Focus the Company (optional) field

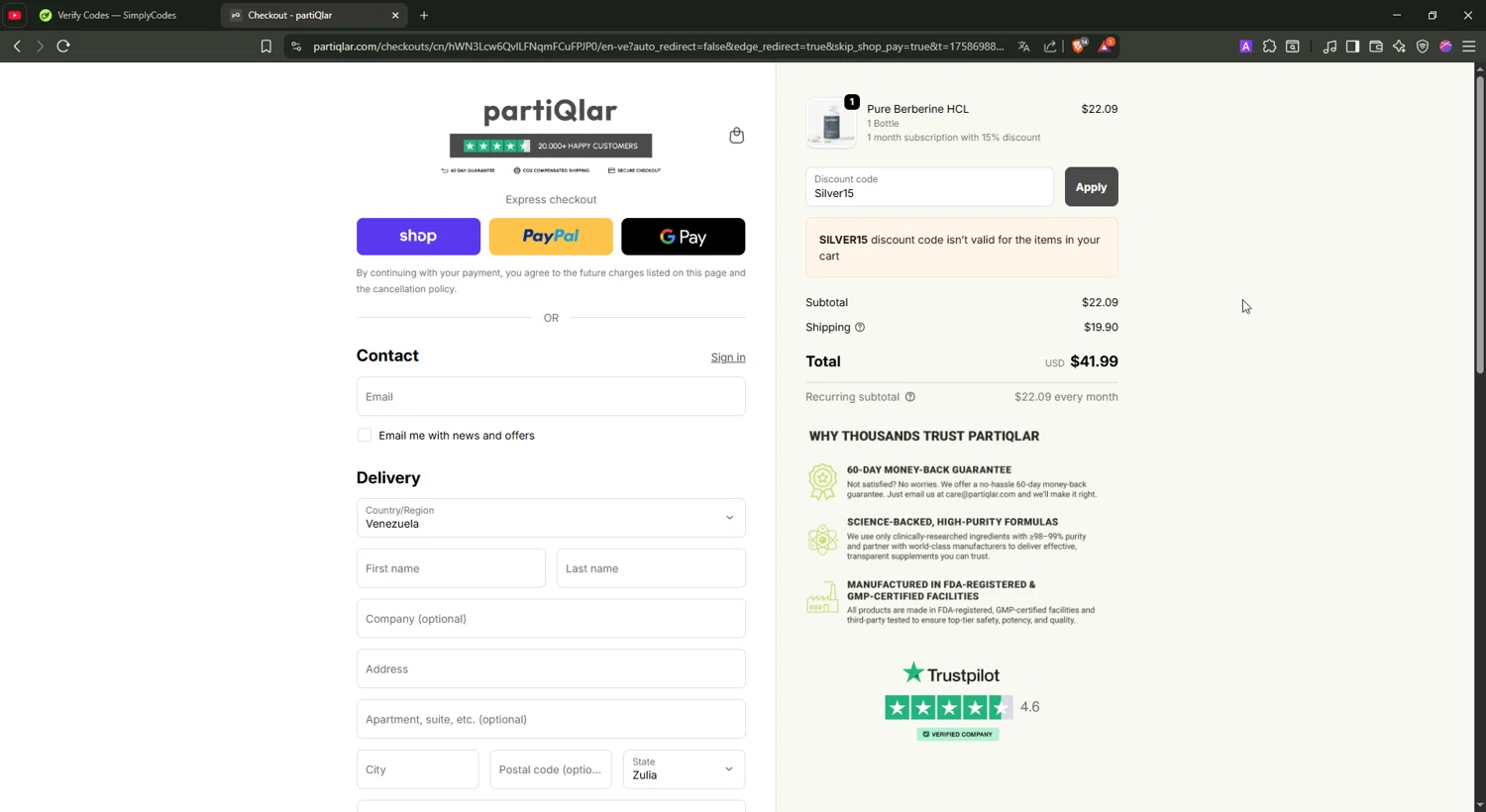(x=551, y=619)
